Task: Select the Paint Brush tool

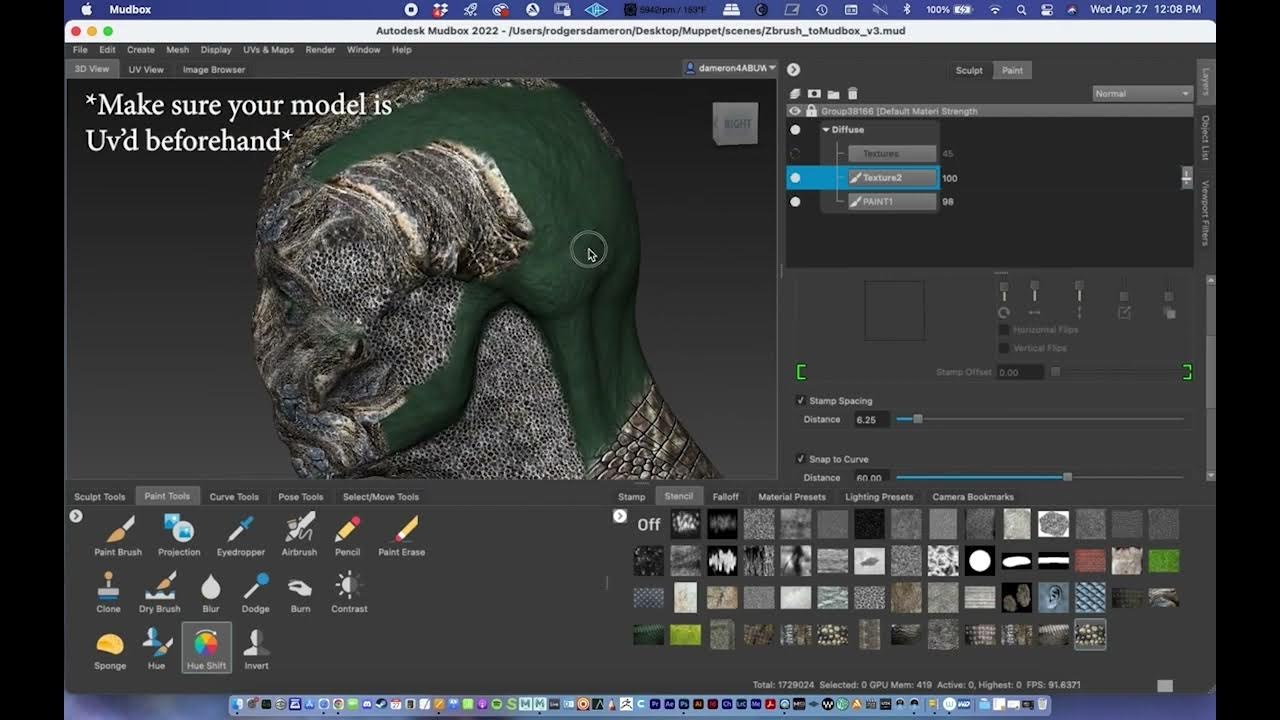Action: click(x=118, y=535)
